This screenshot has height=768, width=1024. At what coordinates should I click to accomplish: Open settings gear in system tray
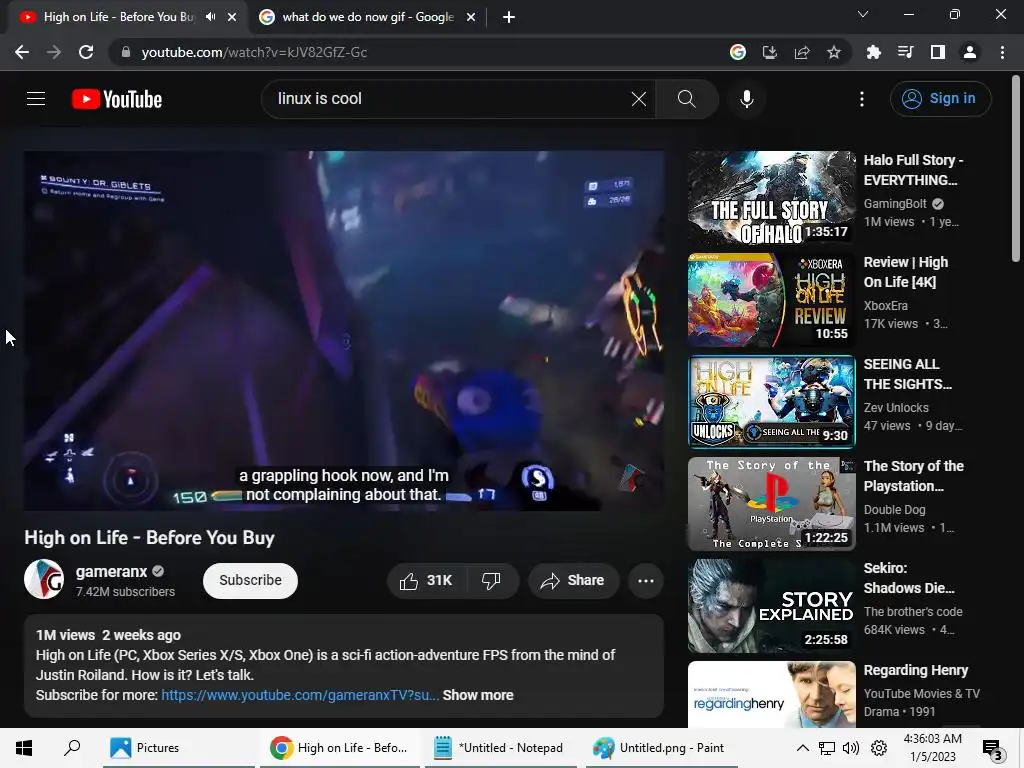pos(879,748)
